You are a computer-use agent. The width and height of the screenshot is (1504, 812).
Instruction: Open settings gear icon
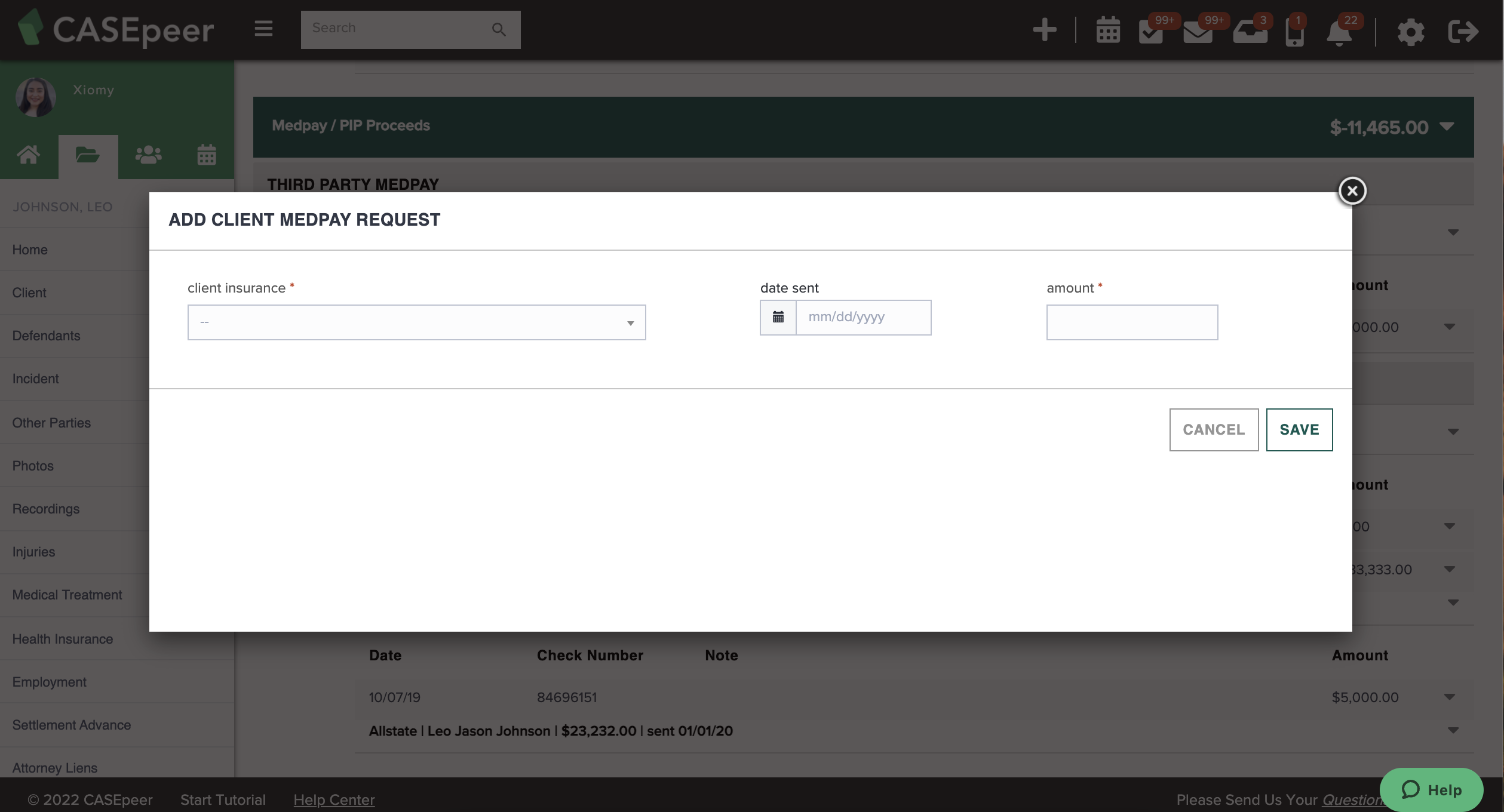coord(1411,32)
